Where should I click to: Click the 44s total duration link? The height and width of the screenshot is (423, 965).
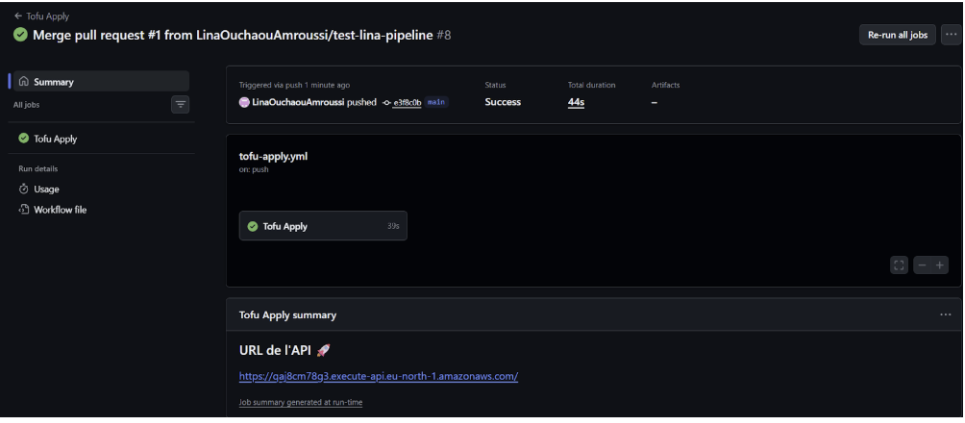[576, 102]
